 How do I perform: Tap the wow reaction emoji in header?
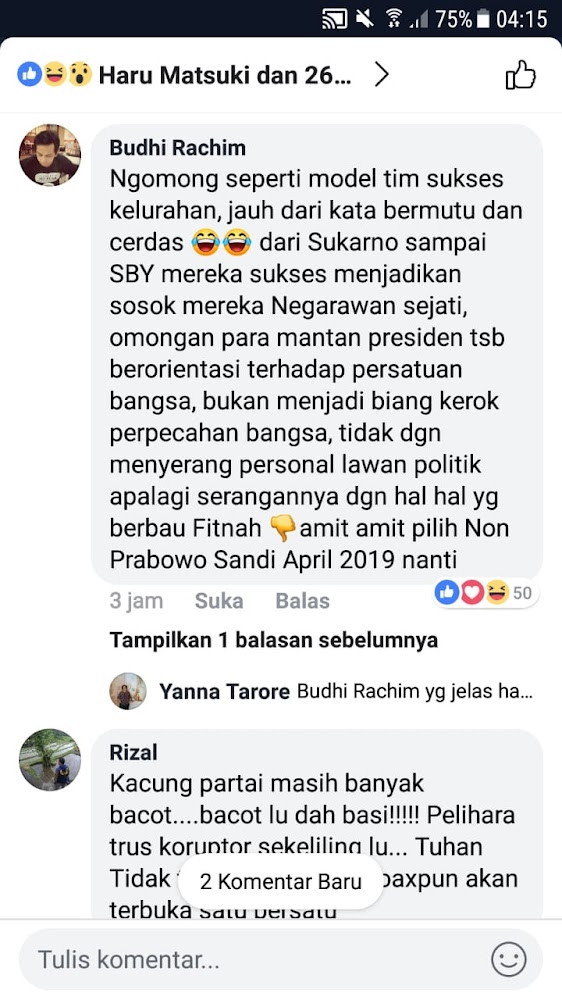[x=80, y=75]
